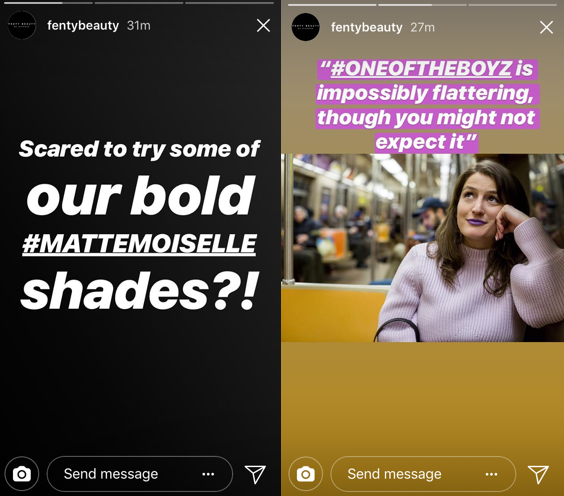Open more options dots in left message bar

click(x=208, y=474)
